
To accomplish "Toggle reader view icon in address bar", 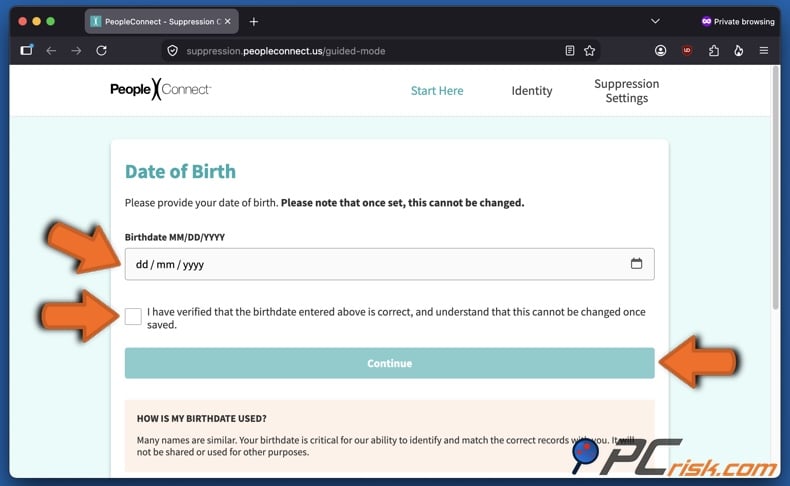I will tap(569, 51).
